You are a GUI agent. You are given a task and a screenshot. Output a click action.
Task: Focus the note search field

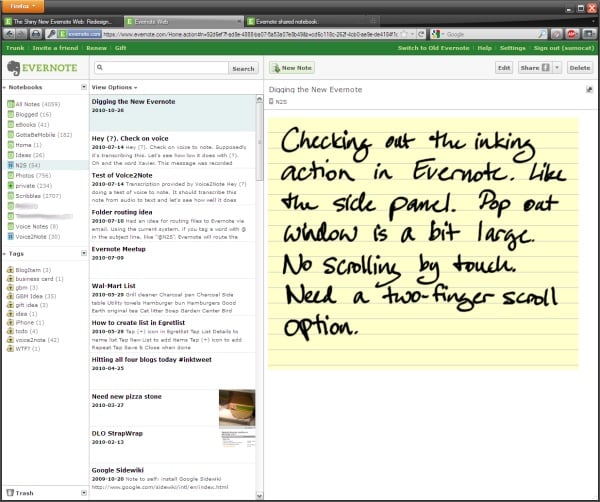point(161,68)
